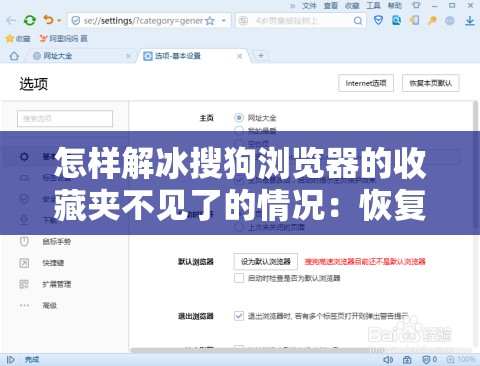Open the 查看 menu
Viewport: 480px width, 366px height.
pos(330,6)
